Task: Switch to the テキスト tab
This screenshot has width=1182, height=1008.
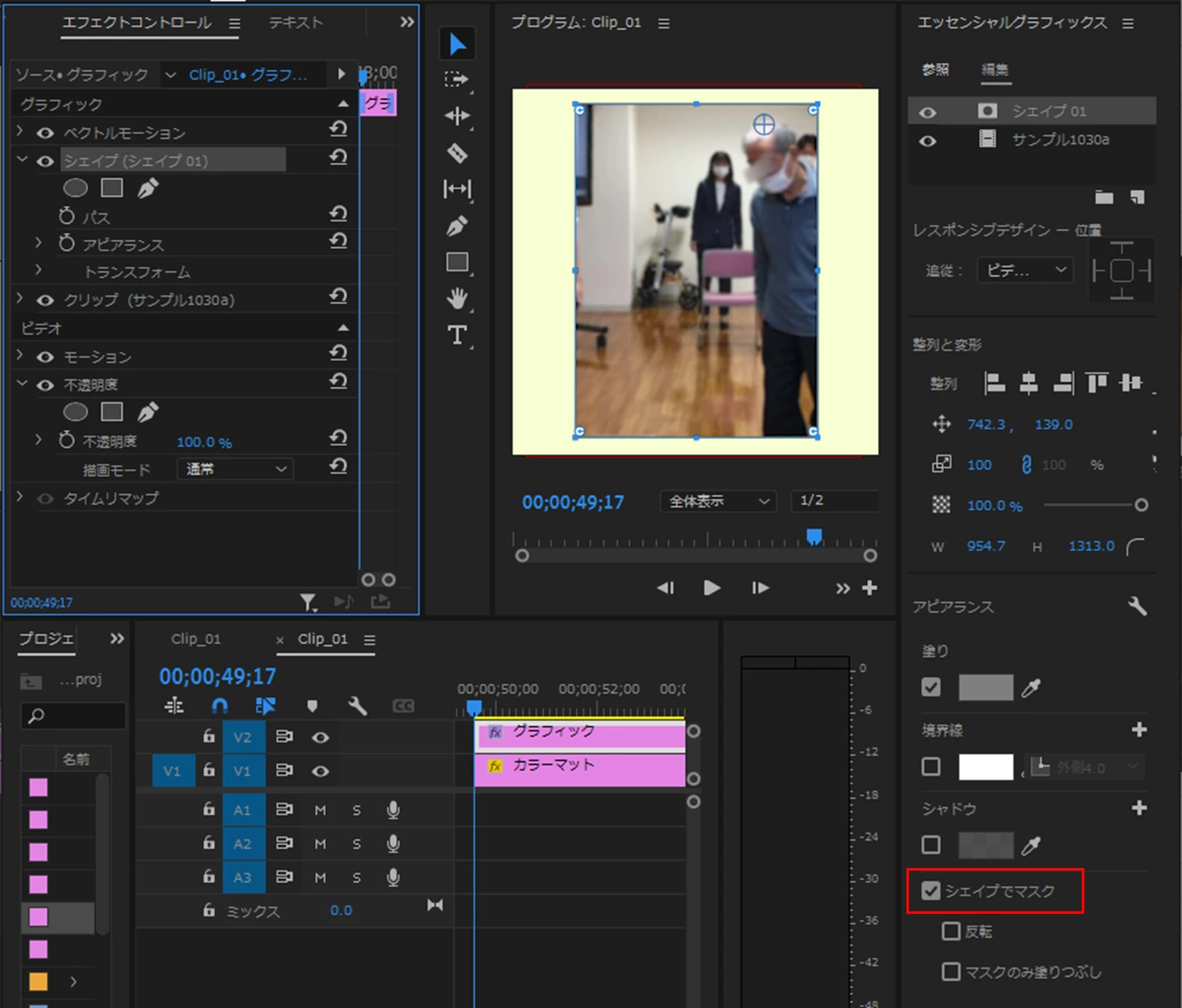Action: [x=295, y=22]
